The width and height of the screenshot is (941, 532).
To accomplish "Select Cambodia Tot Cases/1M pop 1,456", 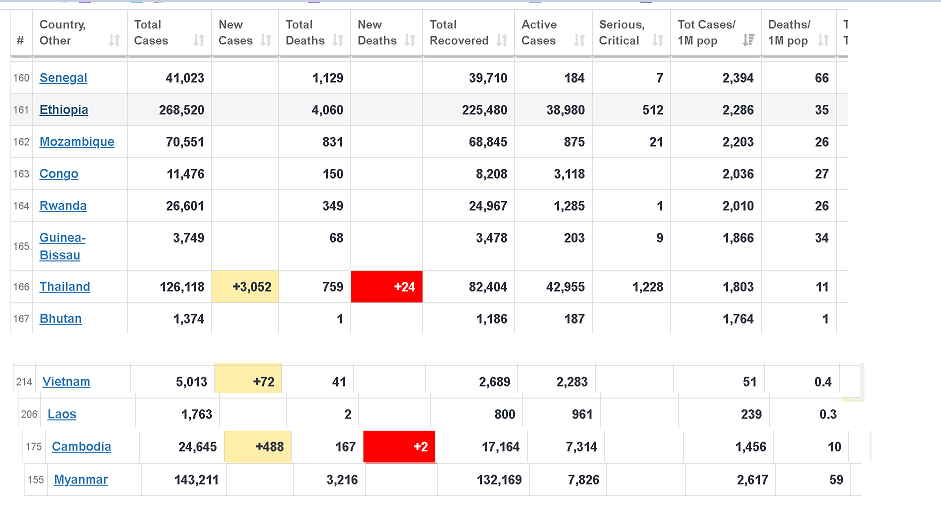I will 751,447.
